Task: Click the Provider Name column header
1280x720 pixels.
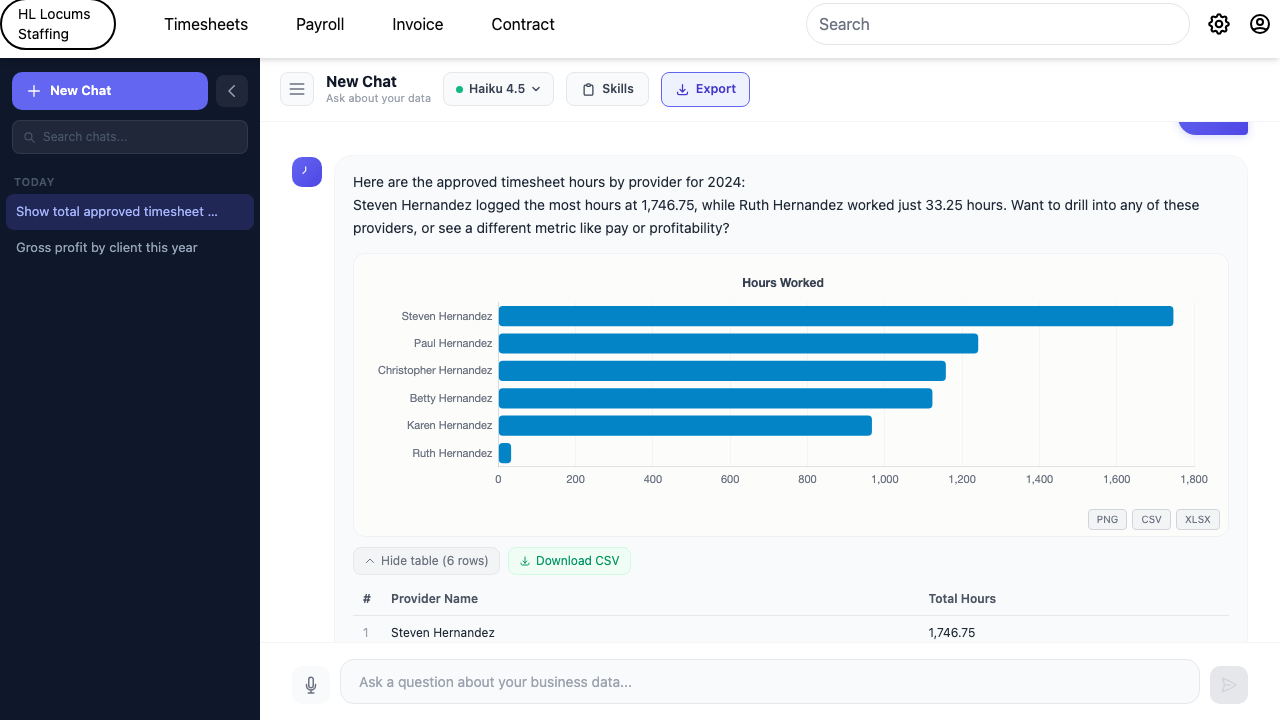Action: 434,599
